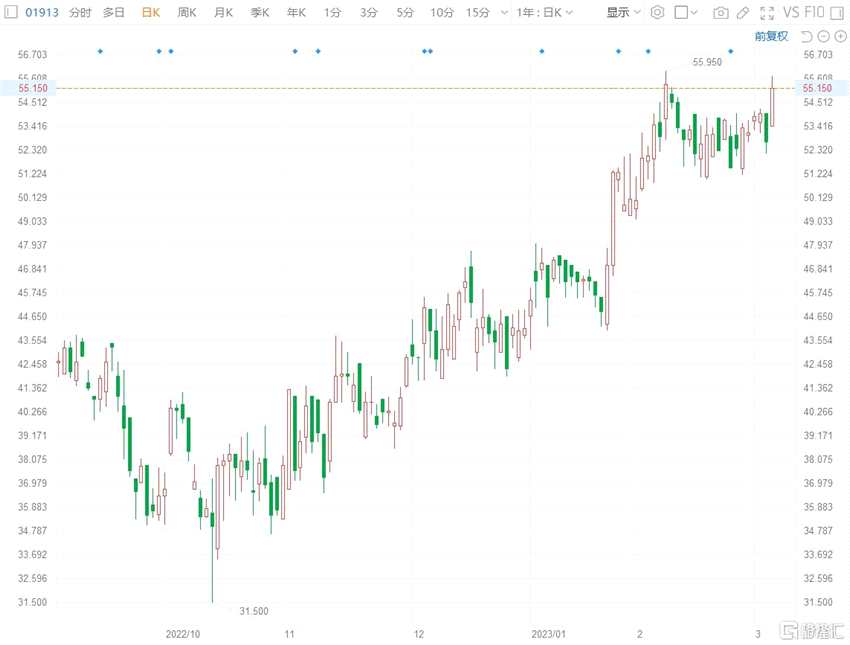Take a chart screenshot with camera icon

tap(720, 12)
